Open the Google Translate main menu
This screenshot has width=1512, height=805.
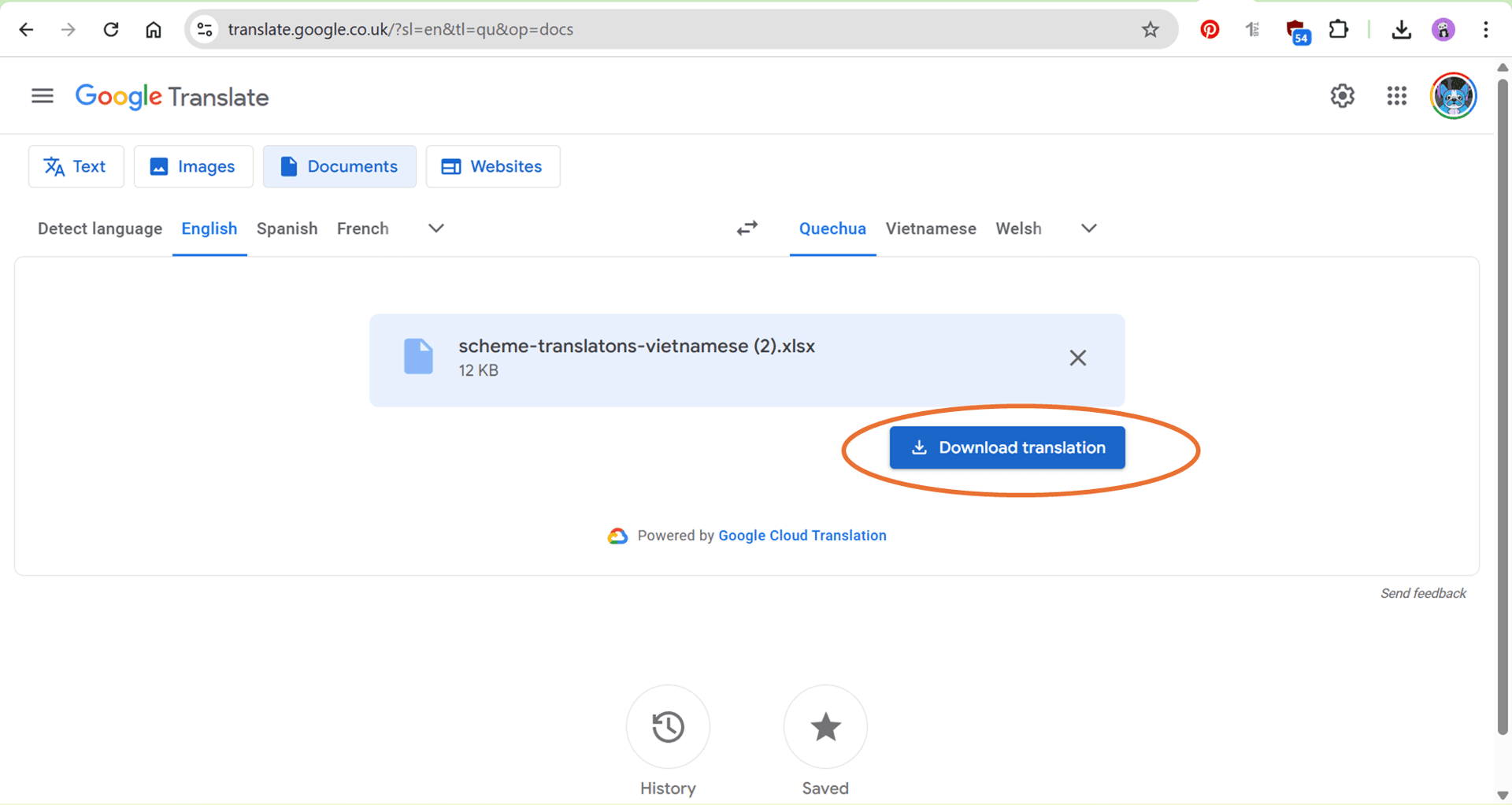tap(43, 96)
